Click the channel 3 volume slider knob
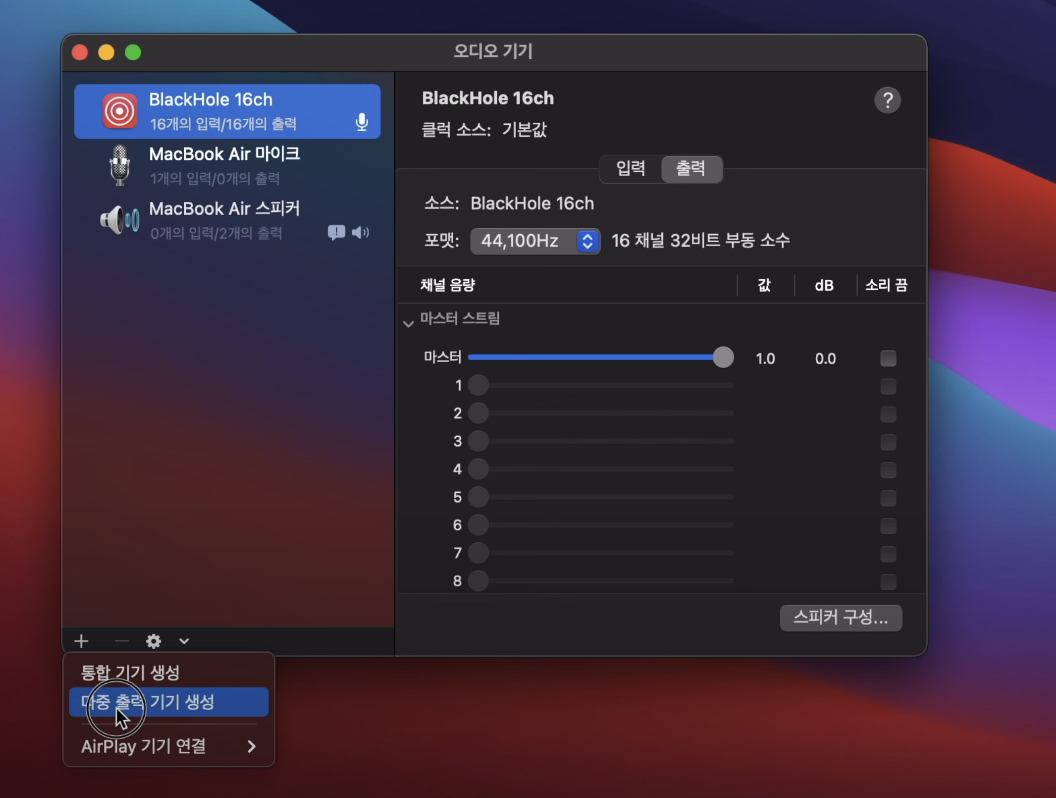 tap(478, 441)
